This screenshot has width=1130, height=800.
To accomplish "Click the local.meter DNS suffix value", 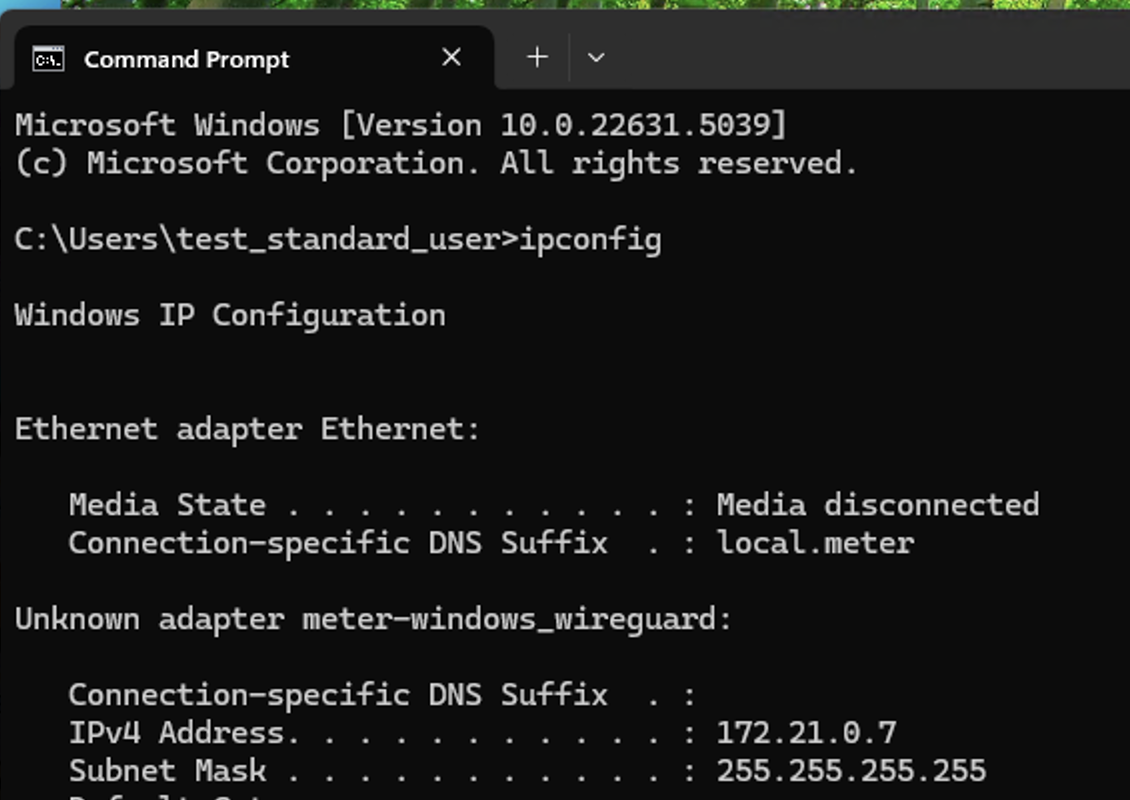I will 815,543.
